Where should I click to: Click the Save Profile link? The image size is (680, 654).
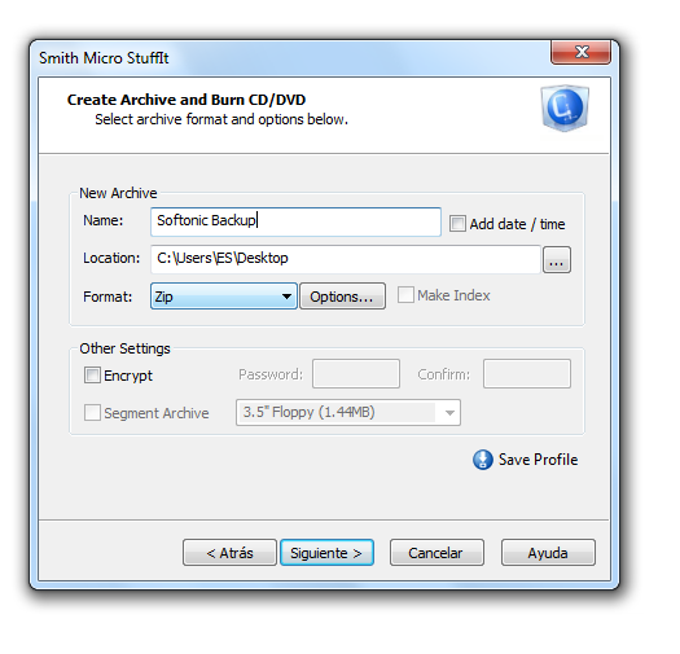(x=538, y=460)
